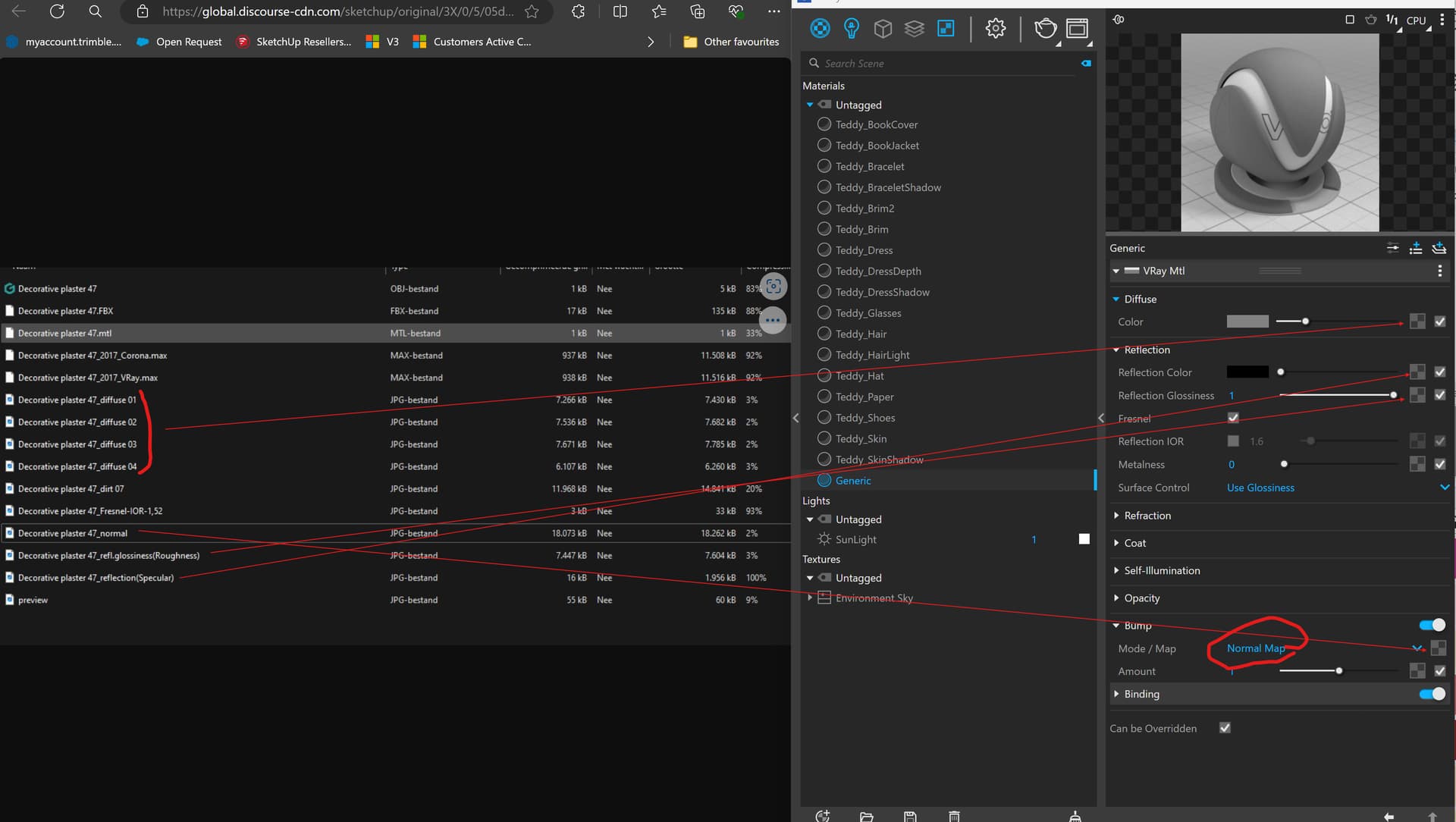Click the material preview sphere thumbnail
Viewport: 1456px width, 822px height.
tap(1280, 133)
